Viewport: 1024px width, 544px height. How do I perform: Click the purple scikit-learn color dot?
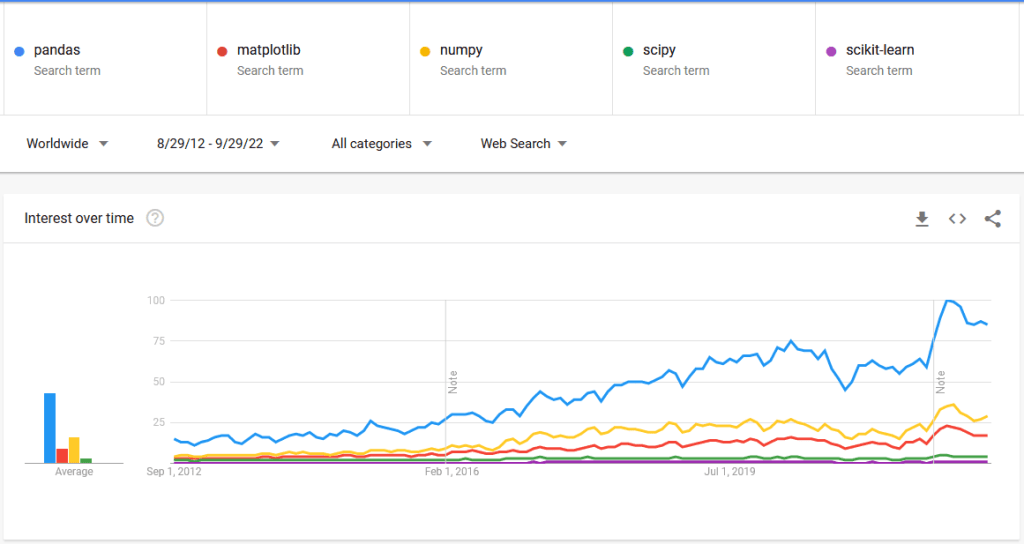[831, 51]
